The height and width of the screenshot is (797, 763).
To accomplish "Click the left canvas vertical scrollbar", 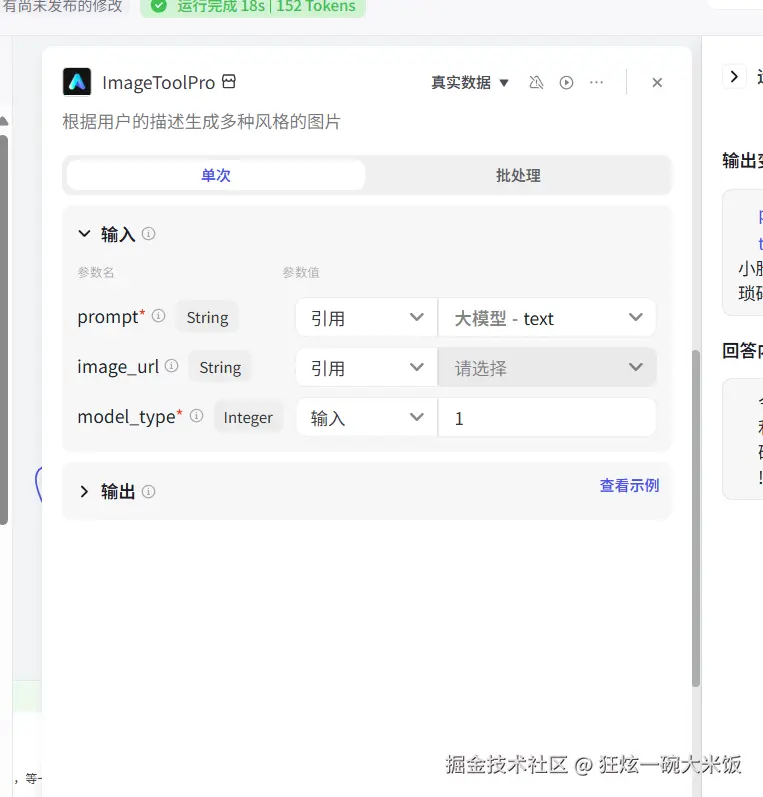I will click(x=4, y=329).
